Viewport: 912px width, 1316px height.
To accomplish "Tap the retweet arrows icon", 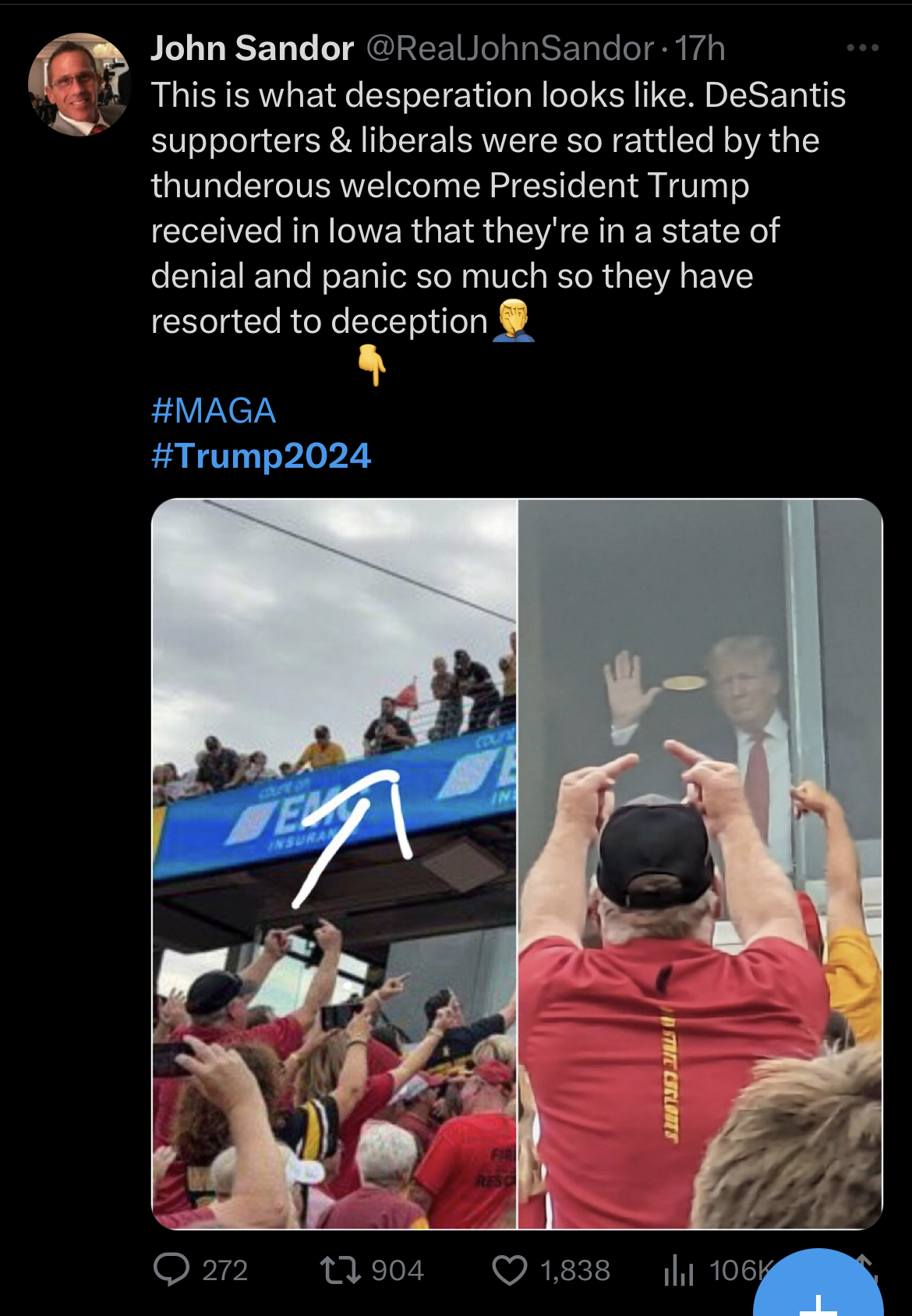I will pos(341,1270).
